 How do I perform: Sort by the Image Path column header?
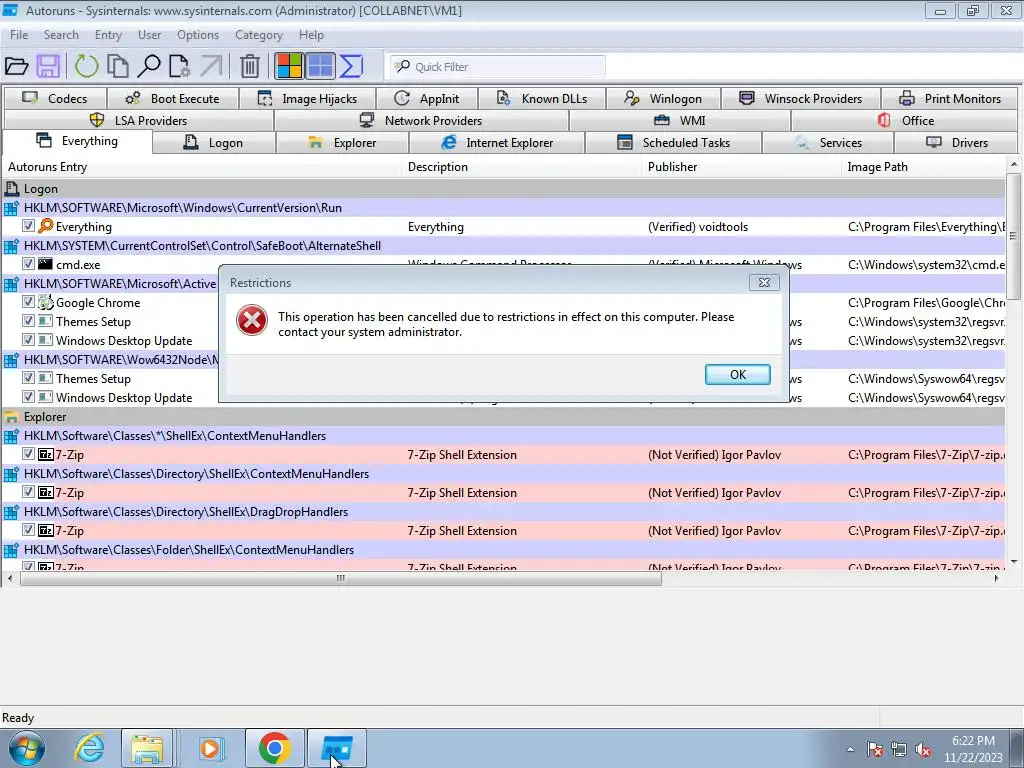pyautogui.click(x=923, y=167)
